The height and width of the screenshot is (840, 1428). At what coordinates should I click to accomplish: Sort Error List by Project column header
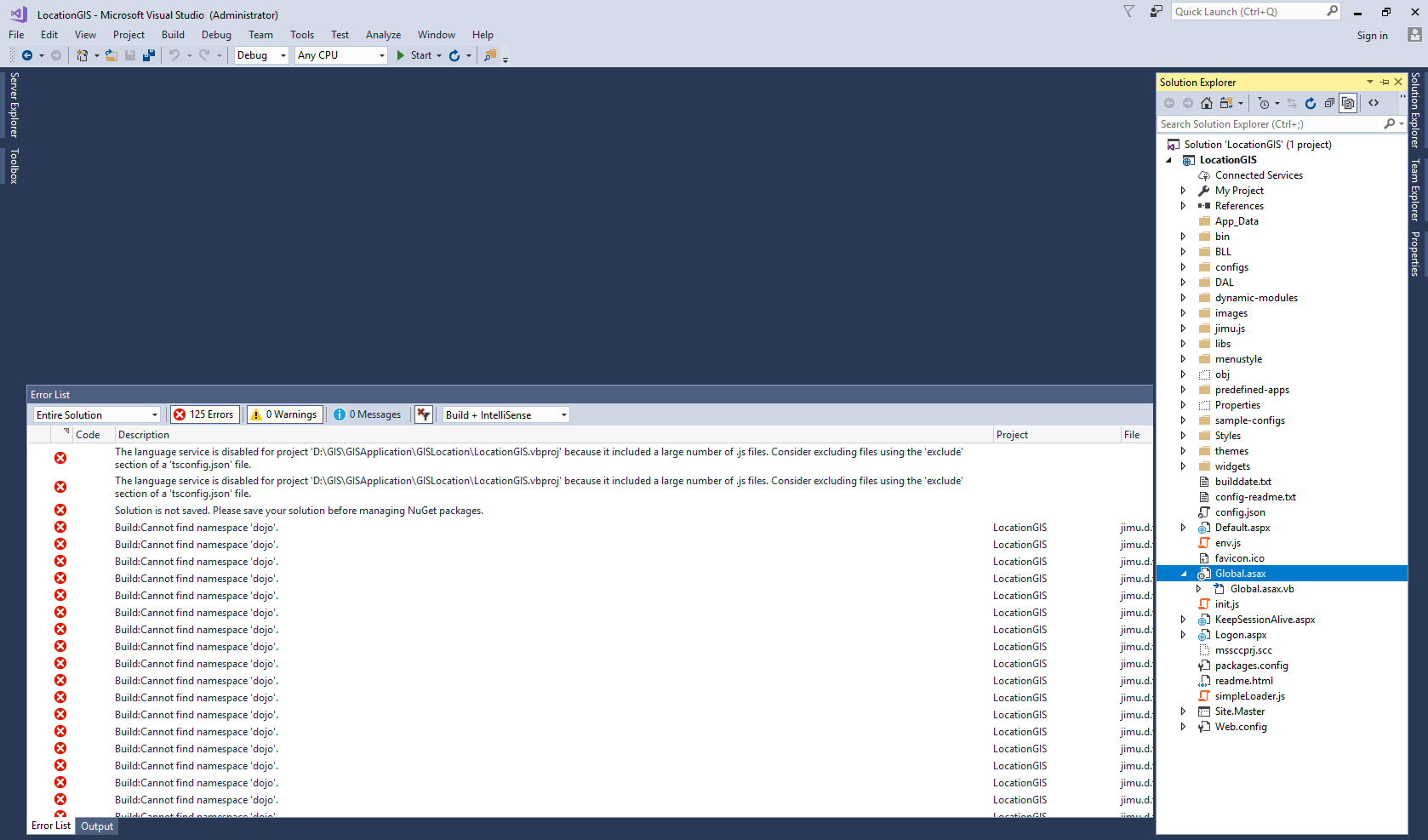point(1056,435)
